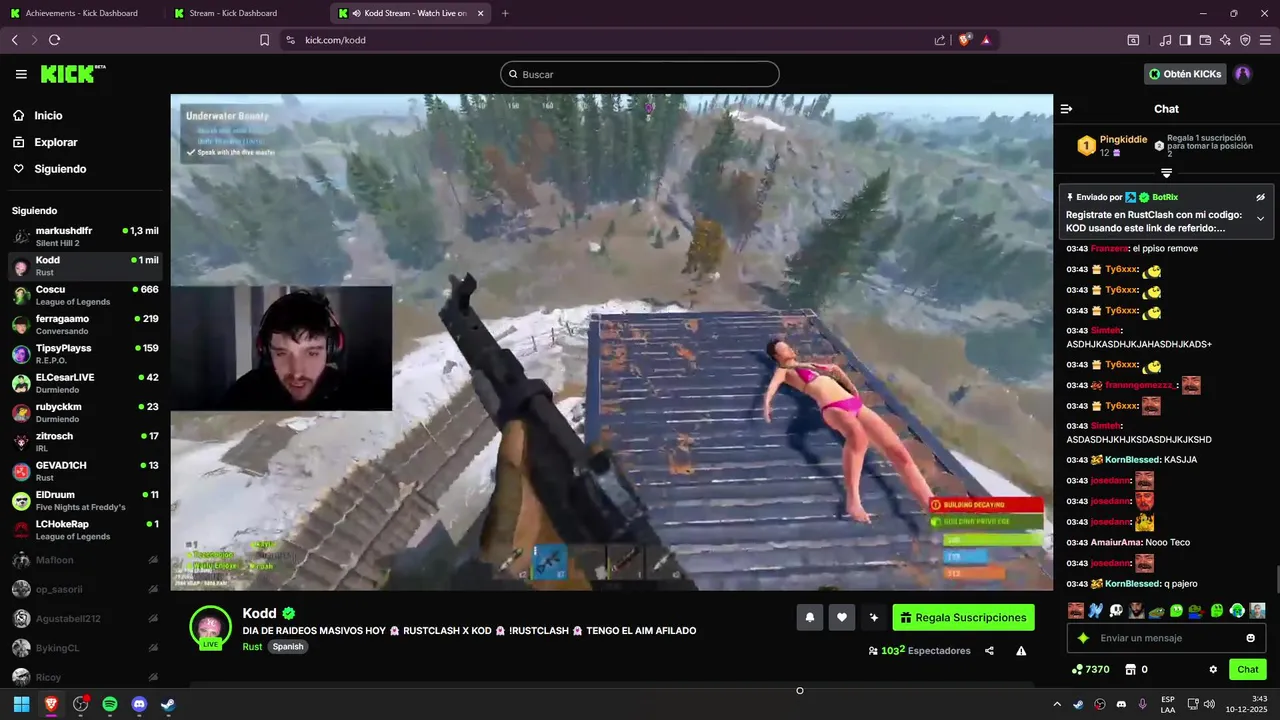
Task: Bookmark this page with bookmark icon
Action: [264, 40]
